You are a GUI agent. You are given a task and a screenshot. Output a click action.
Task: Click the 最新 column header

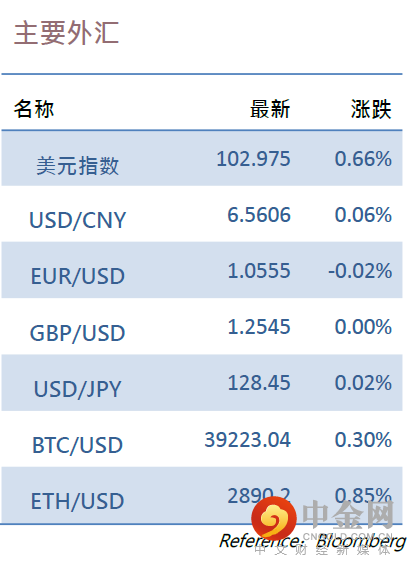click(270, 109)
